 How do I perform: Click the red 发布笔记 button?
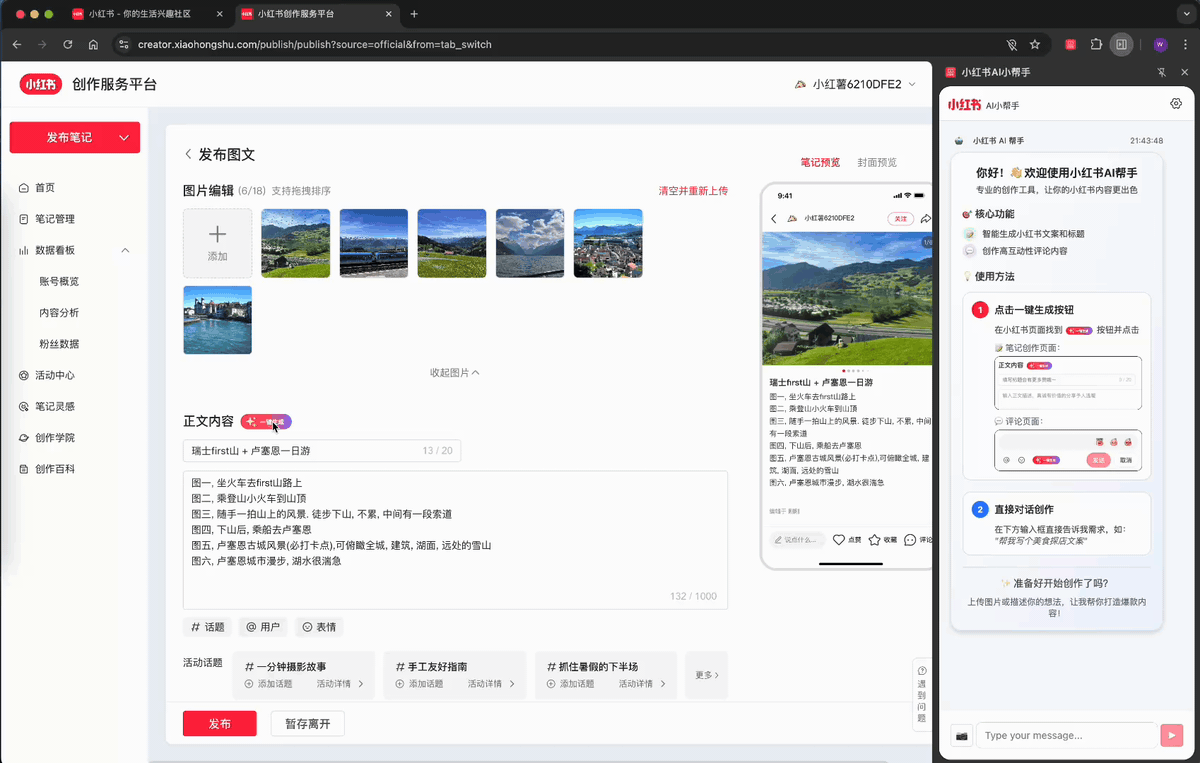pos(75,138)
